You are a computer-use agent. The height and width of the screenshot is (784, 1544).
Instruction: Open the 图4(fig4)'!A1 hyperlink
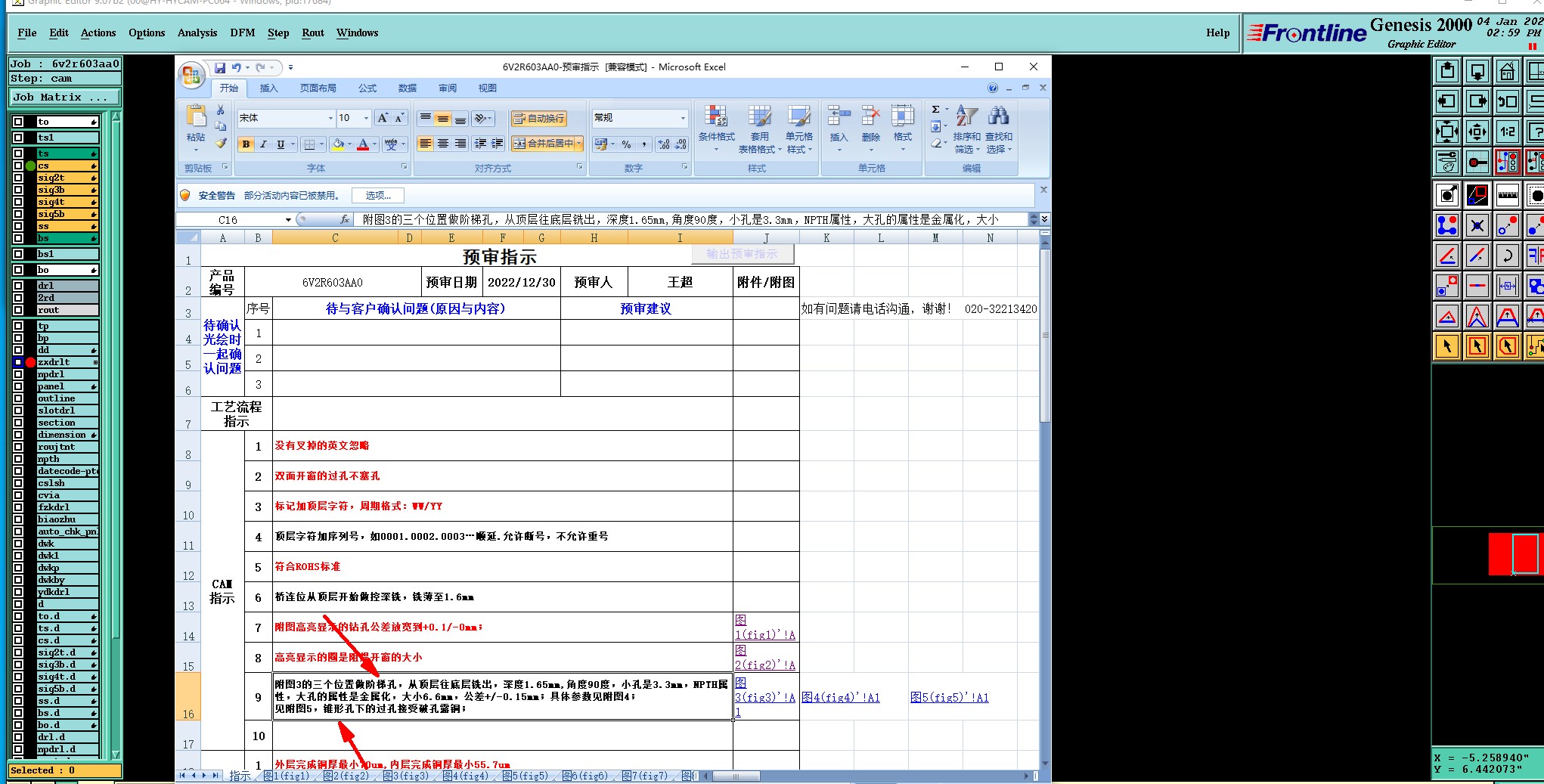pyautogui.click(x=841, y=697)
